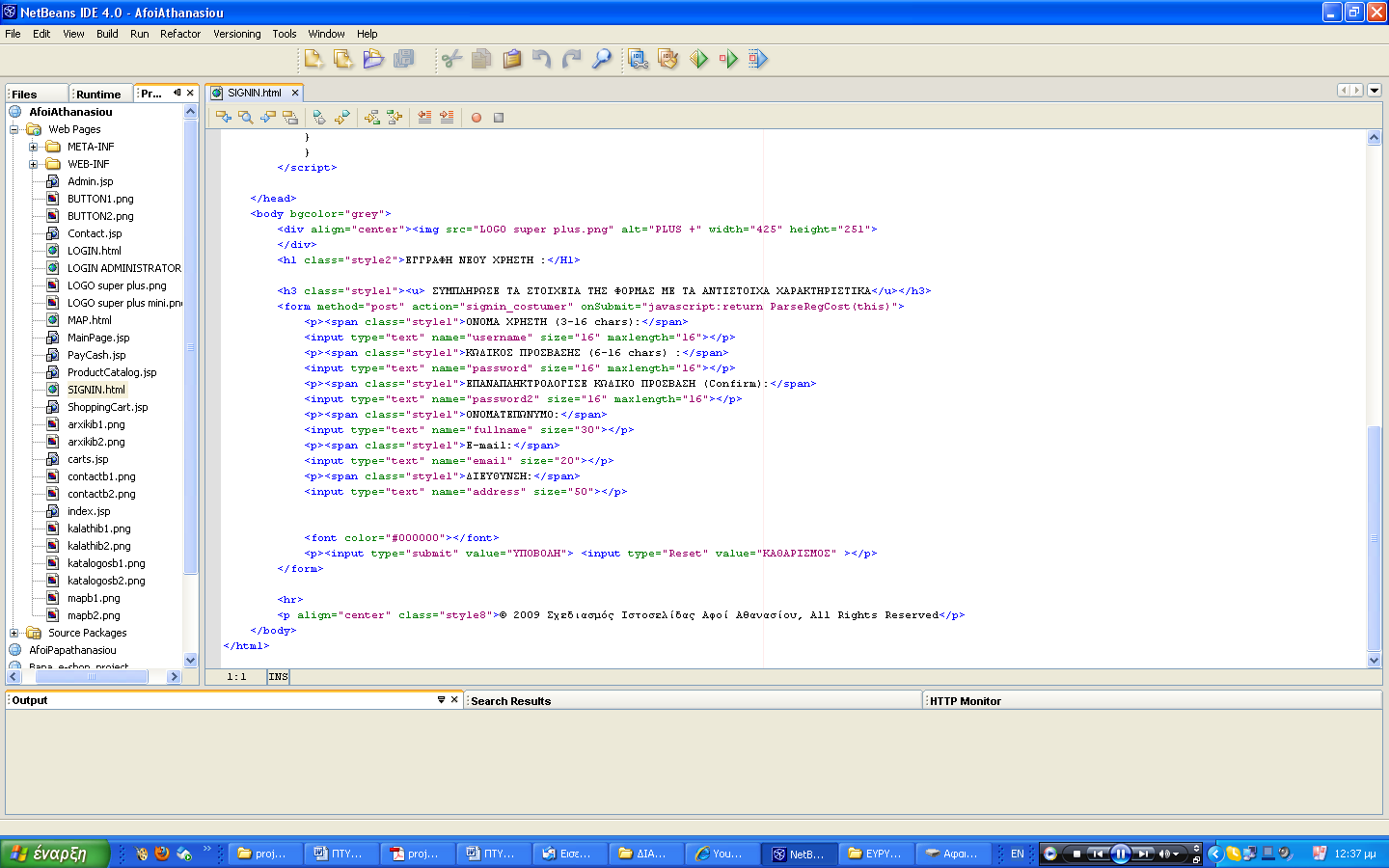Viewport: 1389px width, 868px height.
Task: Expand the WEB-INF folder node
Action: 33,164
